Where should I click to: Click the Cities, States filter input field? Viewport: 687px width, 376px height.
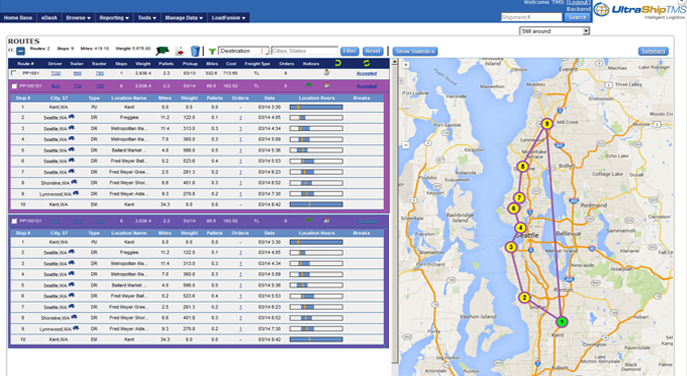pyautogui.click(x=305, y=51)
